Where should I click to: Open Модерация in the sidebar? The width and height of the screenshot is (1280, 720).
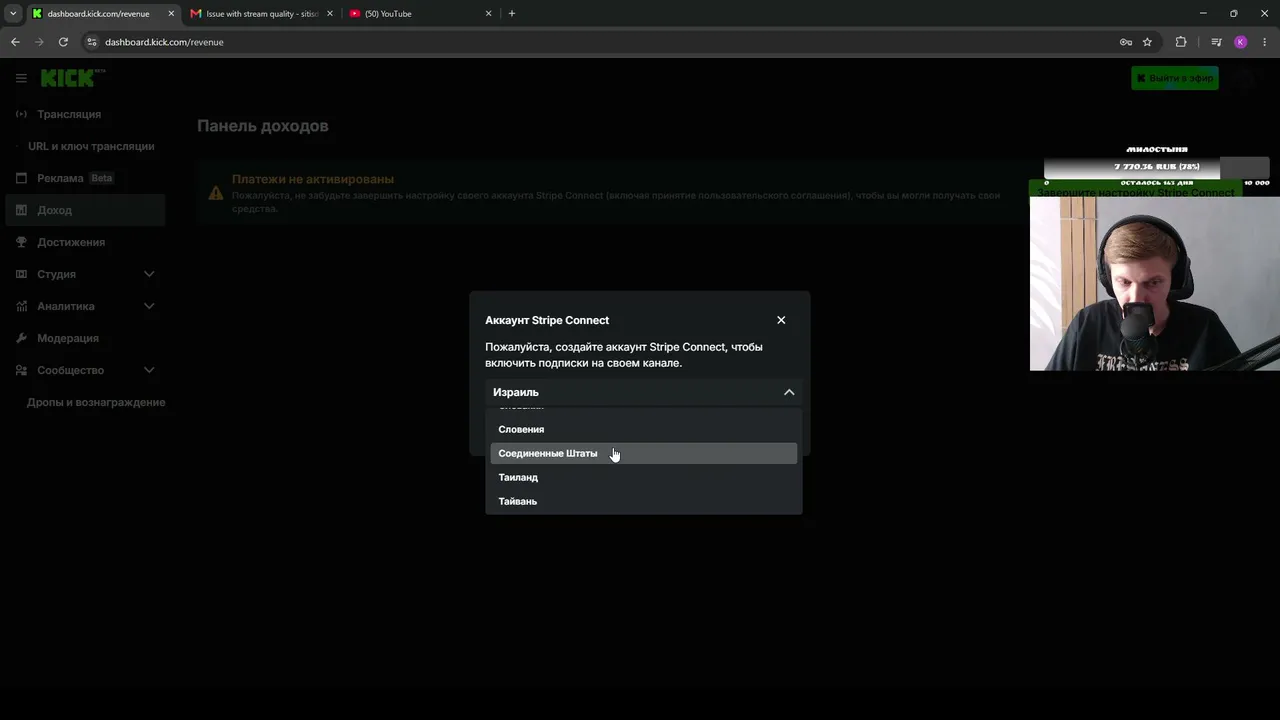86,338
